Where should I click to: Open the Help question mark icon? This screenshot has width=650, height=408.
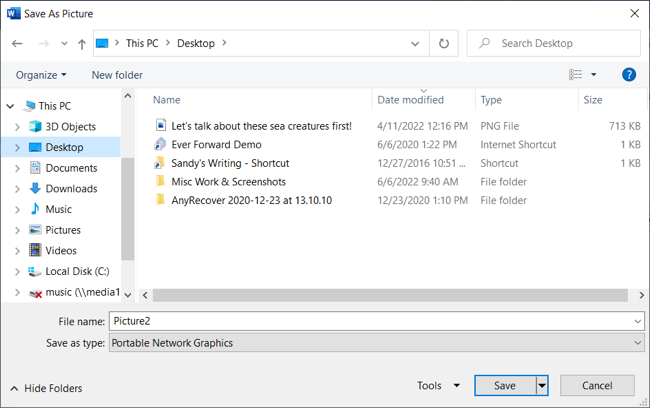coord(629,75)
